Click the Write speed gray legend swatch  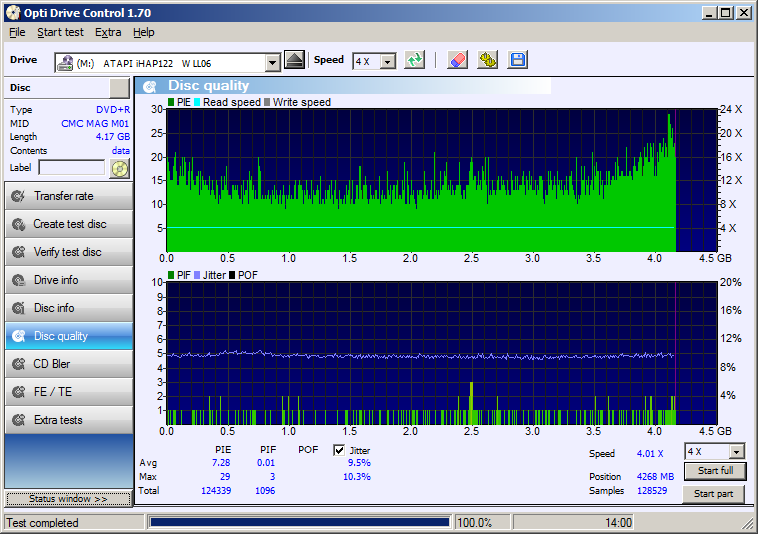click(x=266, y=102)
